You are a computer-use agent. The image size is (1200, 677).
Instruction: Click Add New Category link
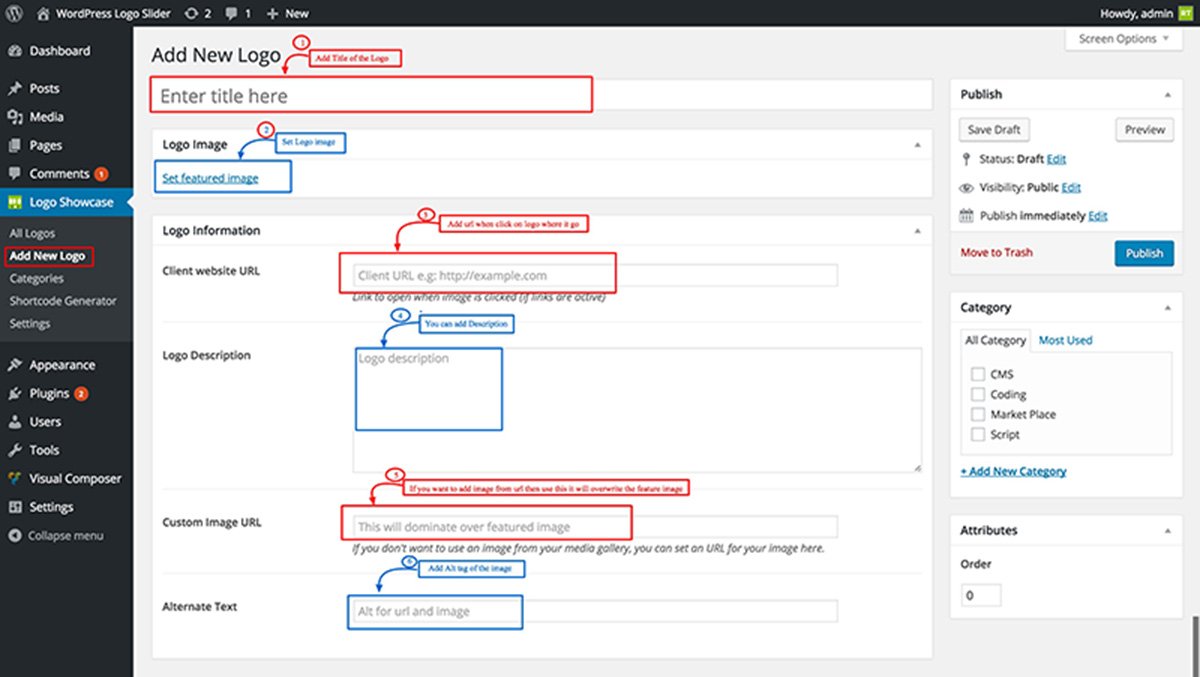1013,471
